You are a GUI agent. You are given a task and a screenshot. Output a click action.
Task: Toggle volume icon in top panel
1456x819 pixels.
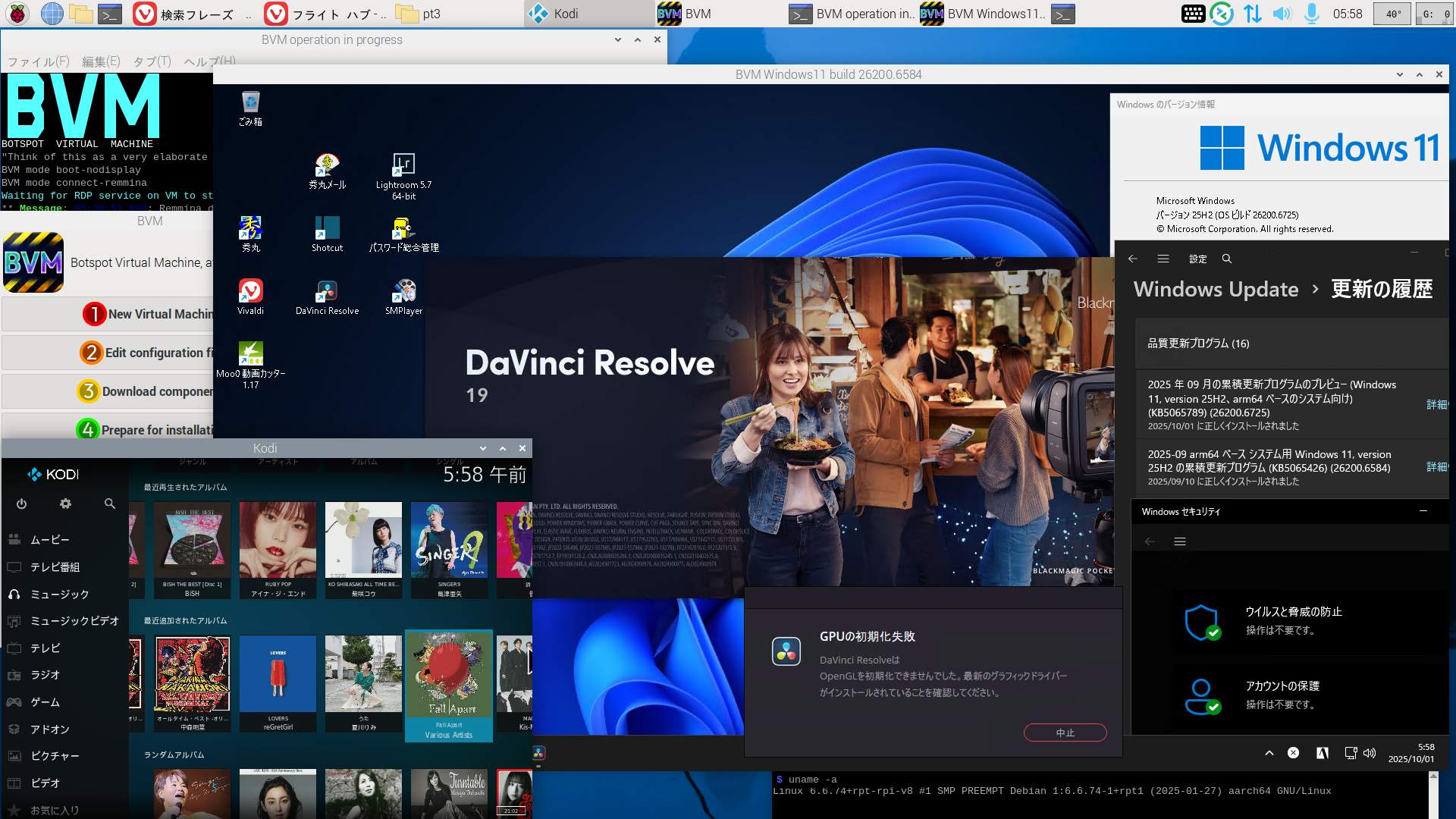[x=1281, y=14]
